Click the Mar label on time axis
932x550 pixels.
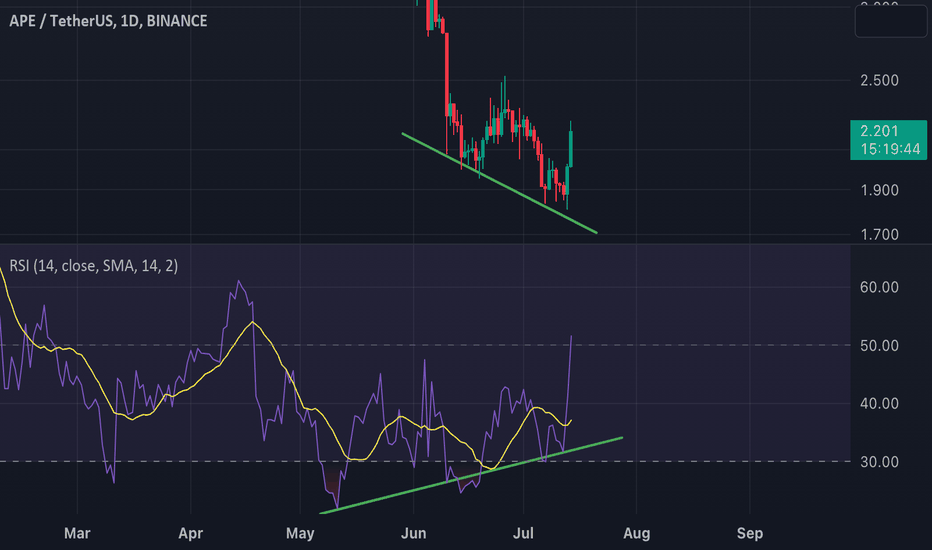(x=77, y=533)
